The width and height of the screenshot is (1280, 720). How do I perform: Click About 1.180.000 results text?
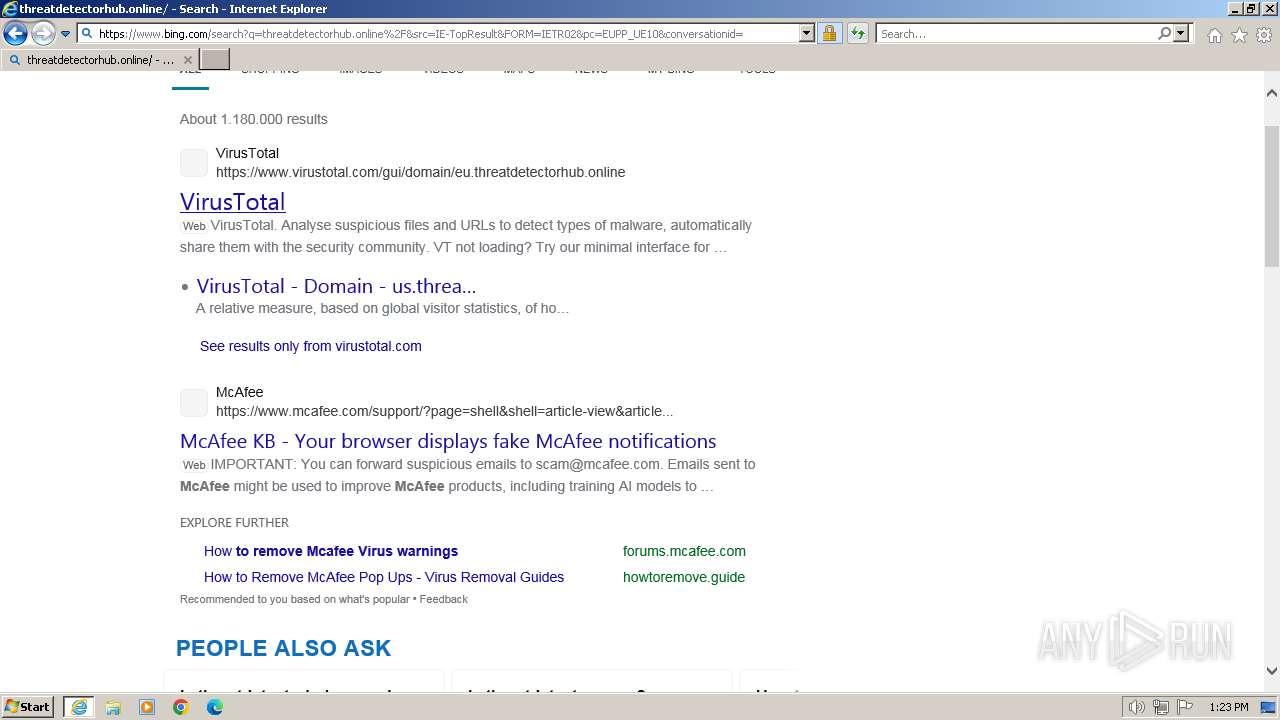pos(254,119)
